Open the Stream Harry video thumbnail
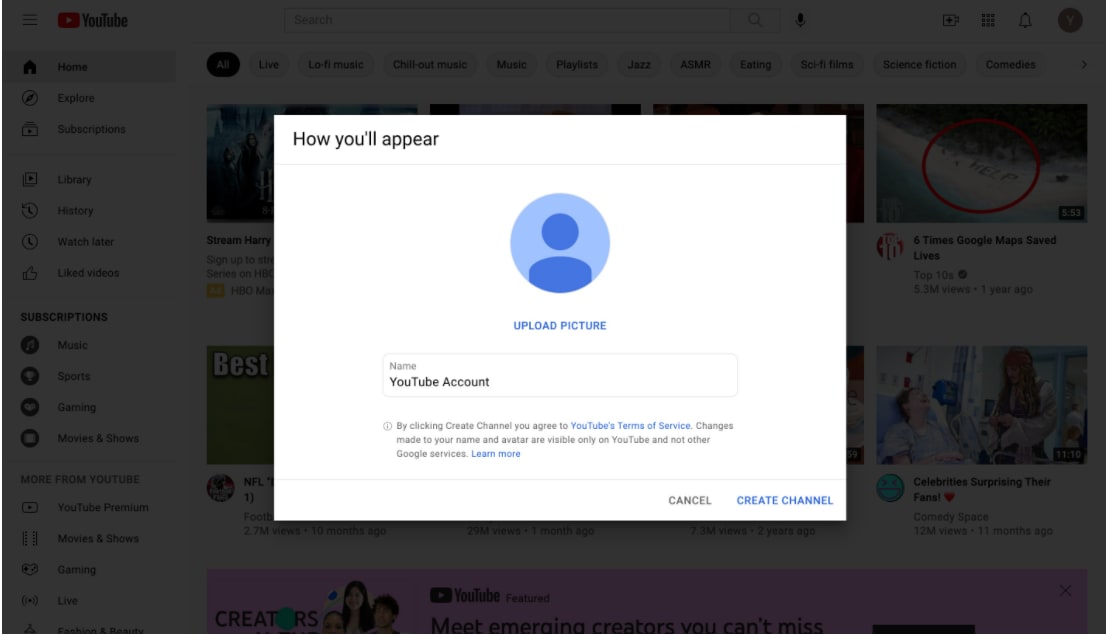1106x640 pixels. tap(241, 163)
